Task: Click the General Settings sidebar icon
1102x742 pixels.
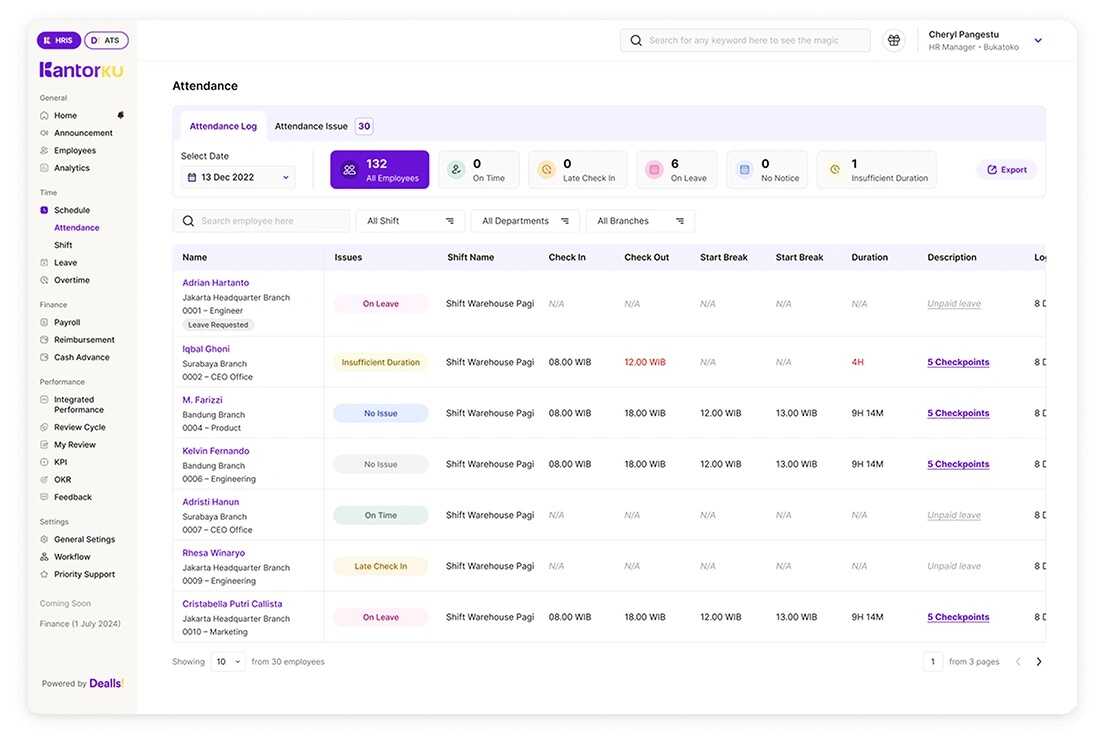Action: 44,540
